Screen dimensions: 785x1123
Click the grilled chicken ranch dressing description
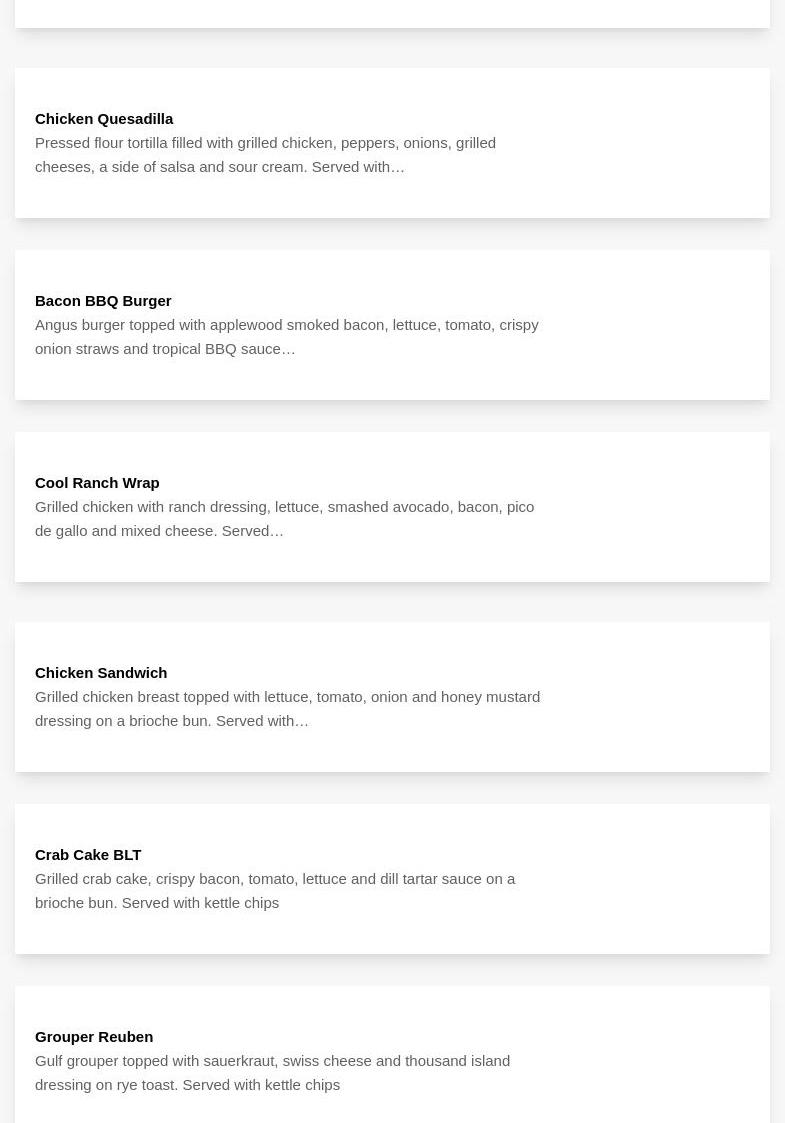click(284, 519)
